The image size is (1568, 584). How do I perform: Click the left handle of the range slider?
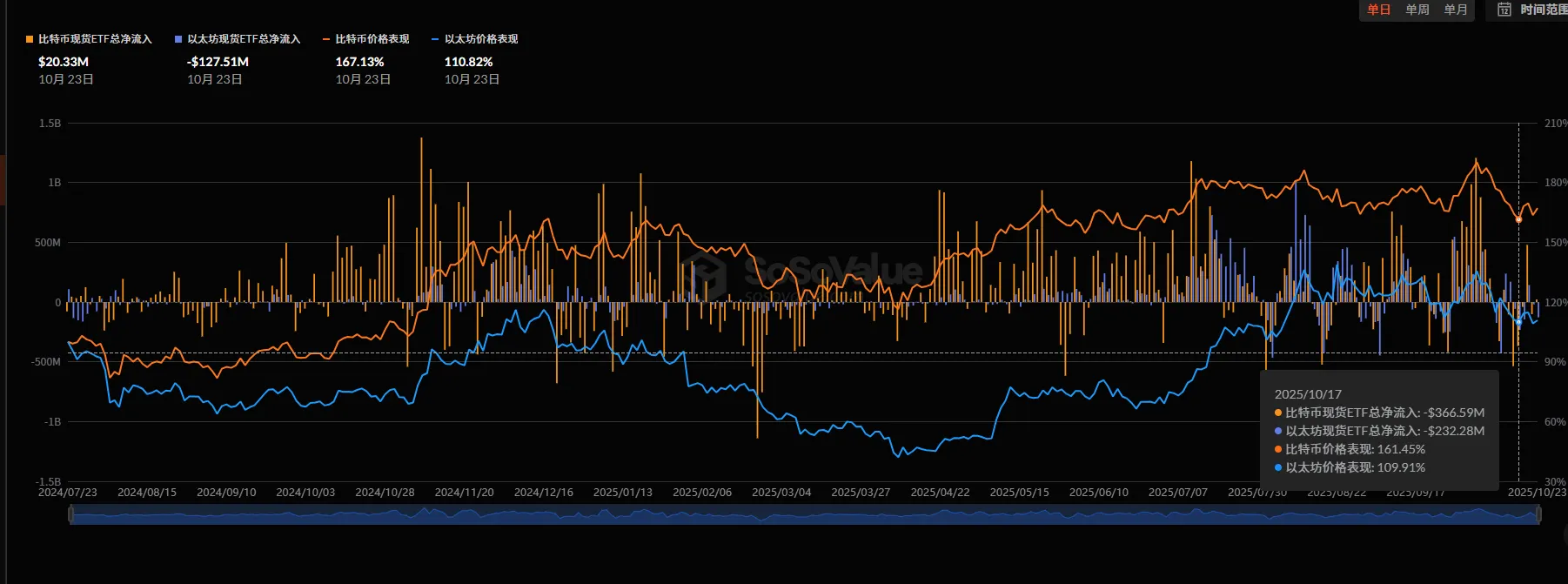70,515
